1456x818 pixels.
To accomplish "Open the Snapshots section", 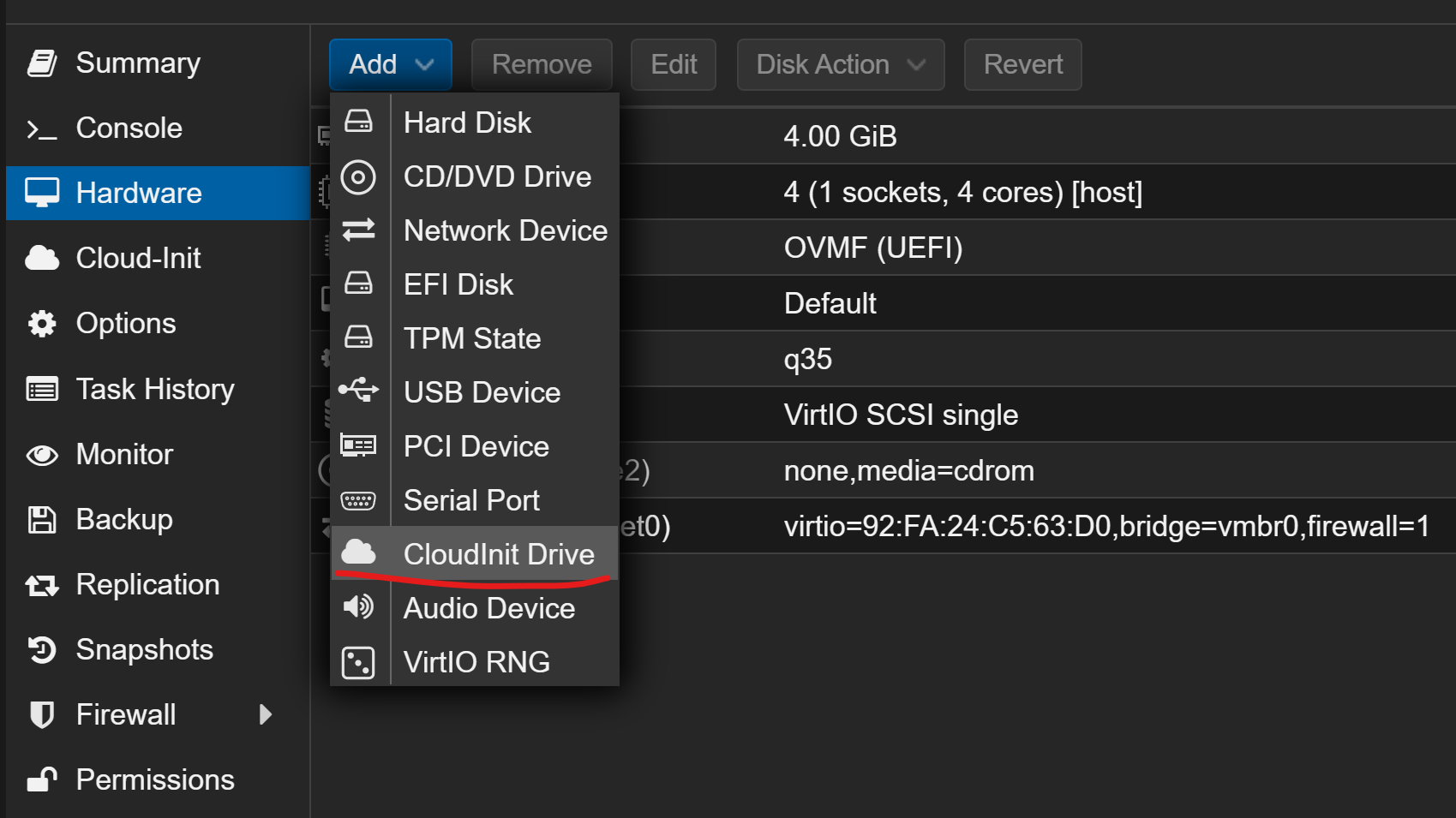I will 144,649.
